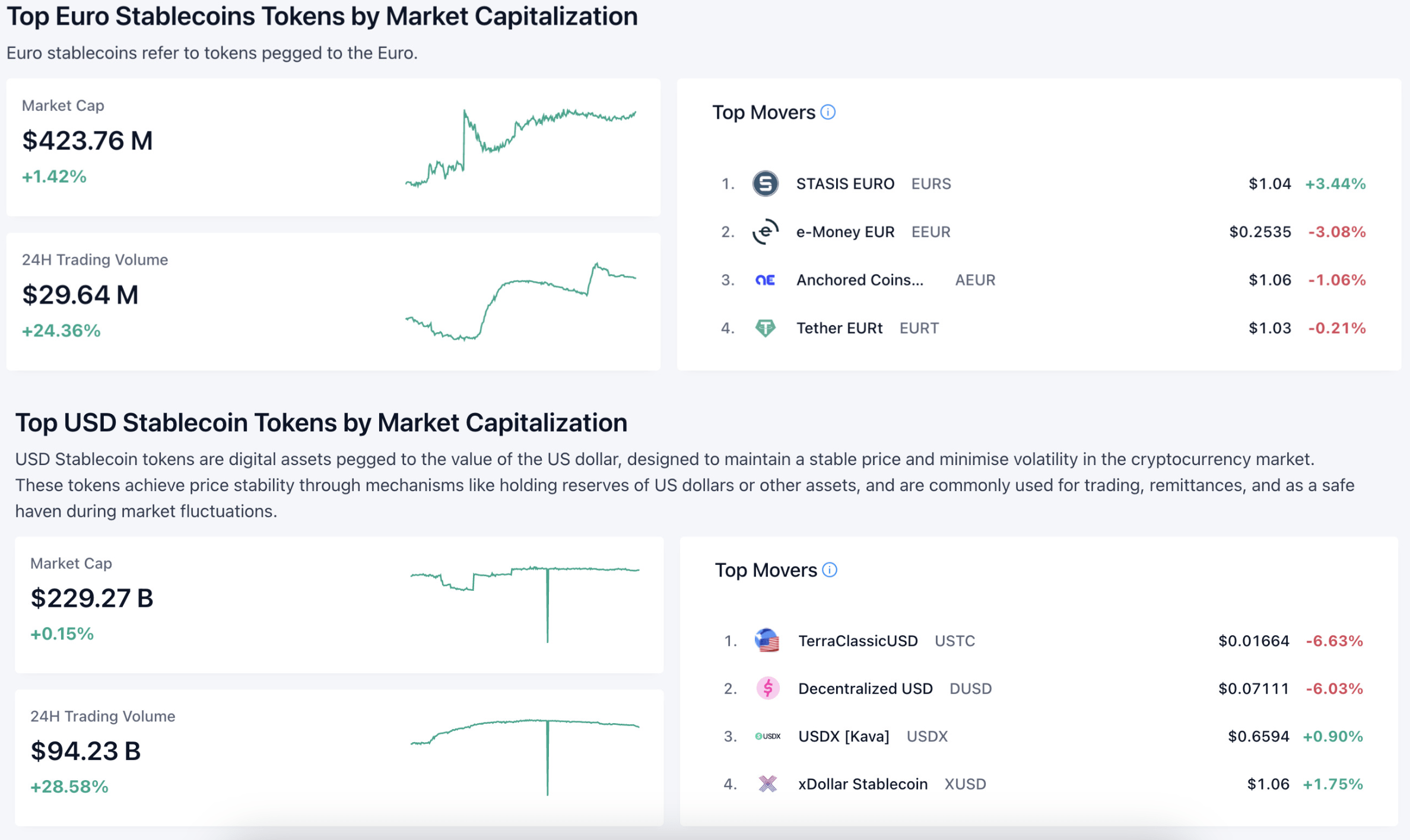Click the xDollar Stablecoin +1.75% change
Screen dimensions: 1410x840
coord(1332,784)
